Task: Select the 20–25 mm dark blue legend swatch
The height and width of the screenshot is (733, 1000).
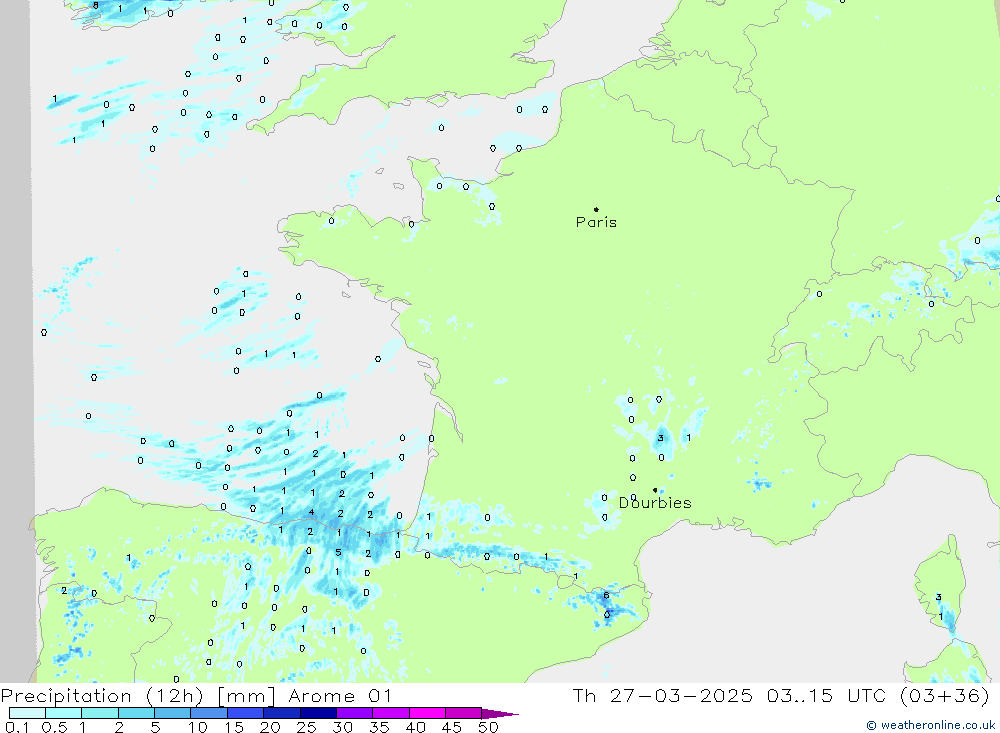Action: point(281,713)
